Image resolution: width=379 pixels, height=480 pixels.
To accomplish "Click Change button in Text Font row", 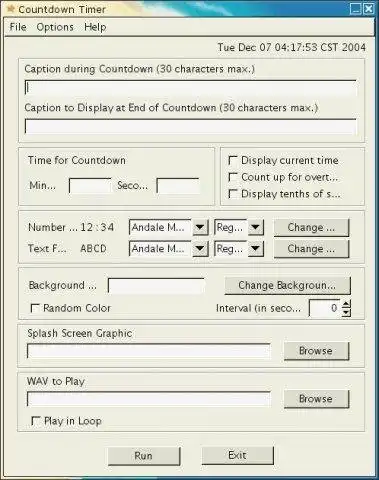I will (311, 249).
